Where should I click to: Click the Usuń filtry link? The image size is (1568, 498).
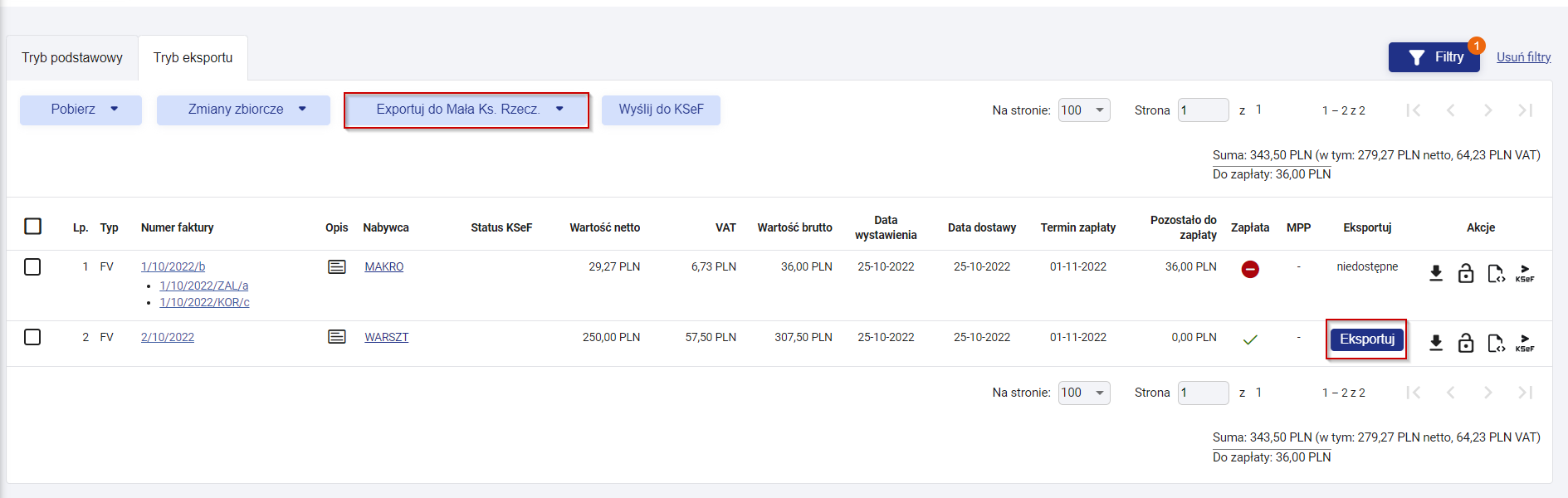pyautogui.click(x=1523, y=57)
